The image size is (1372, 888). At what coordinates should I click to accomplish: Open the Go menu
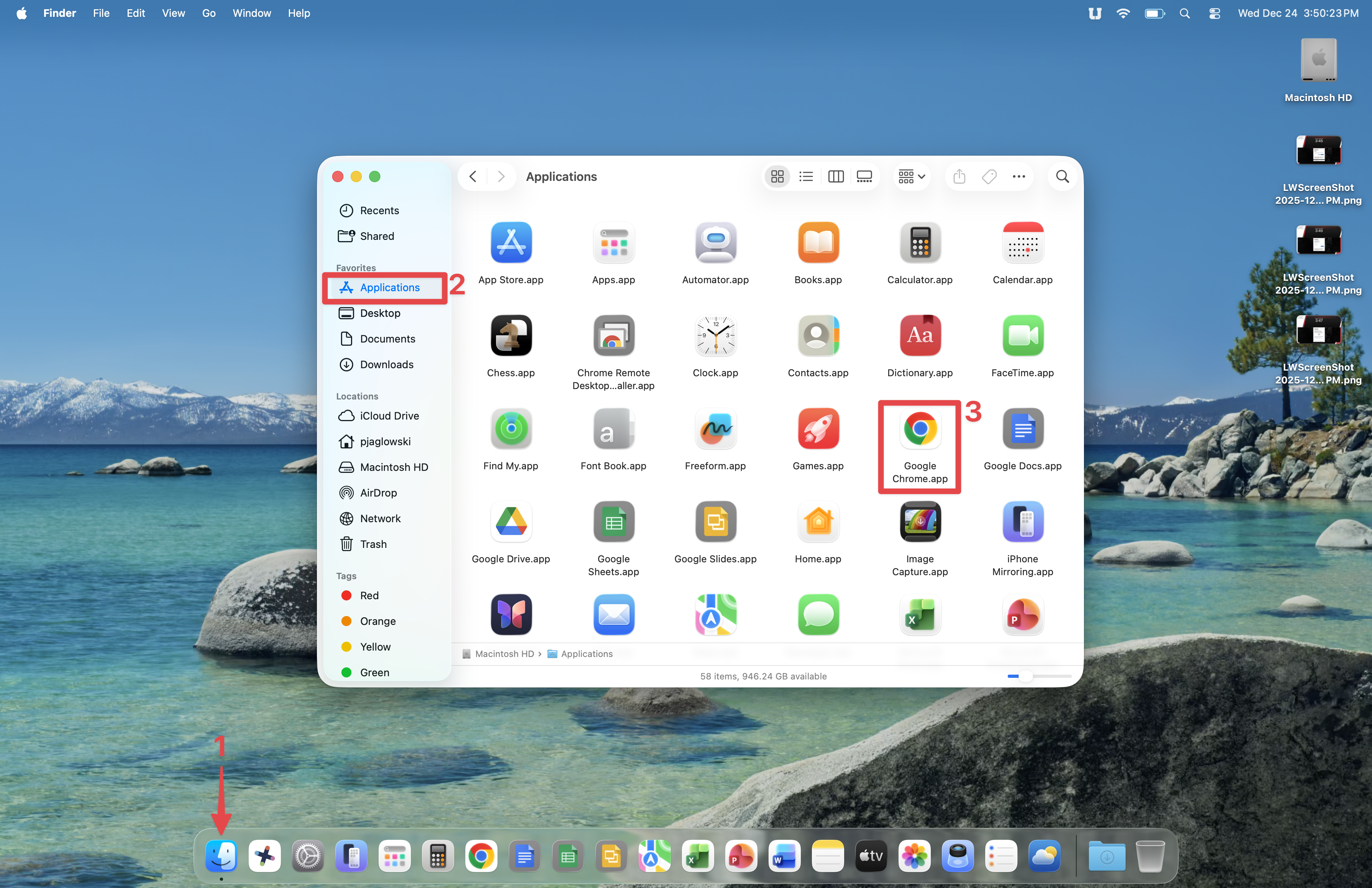coord(209,13)
